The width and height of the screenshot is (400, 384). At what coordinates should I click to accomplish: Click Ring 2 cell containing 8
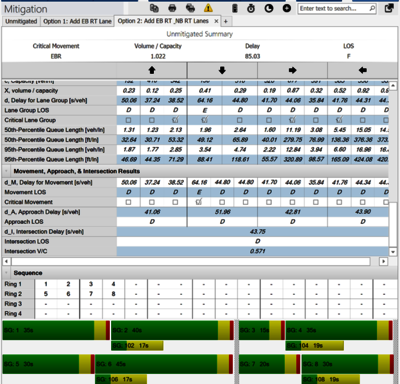(x=113, y=294)
